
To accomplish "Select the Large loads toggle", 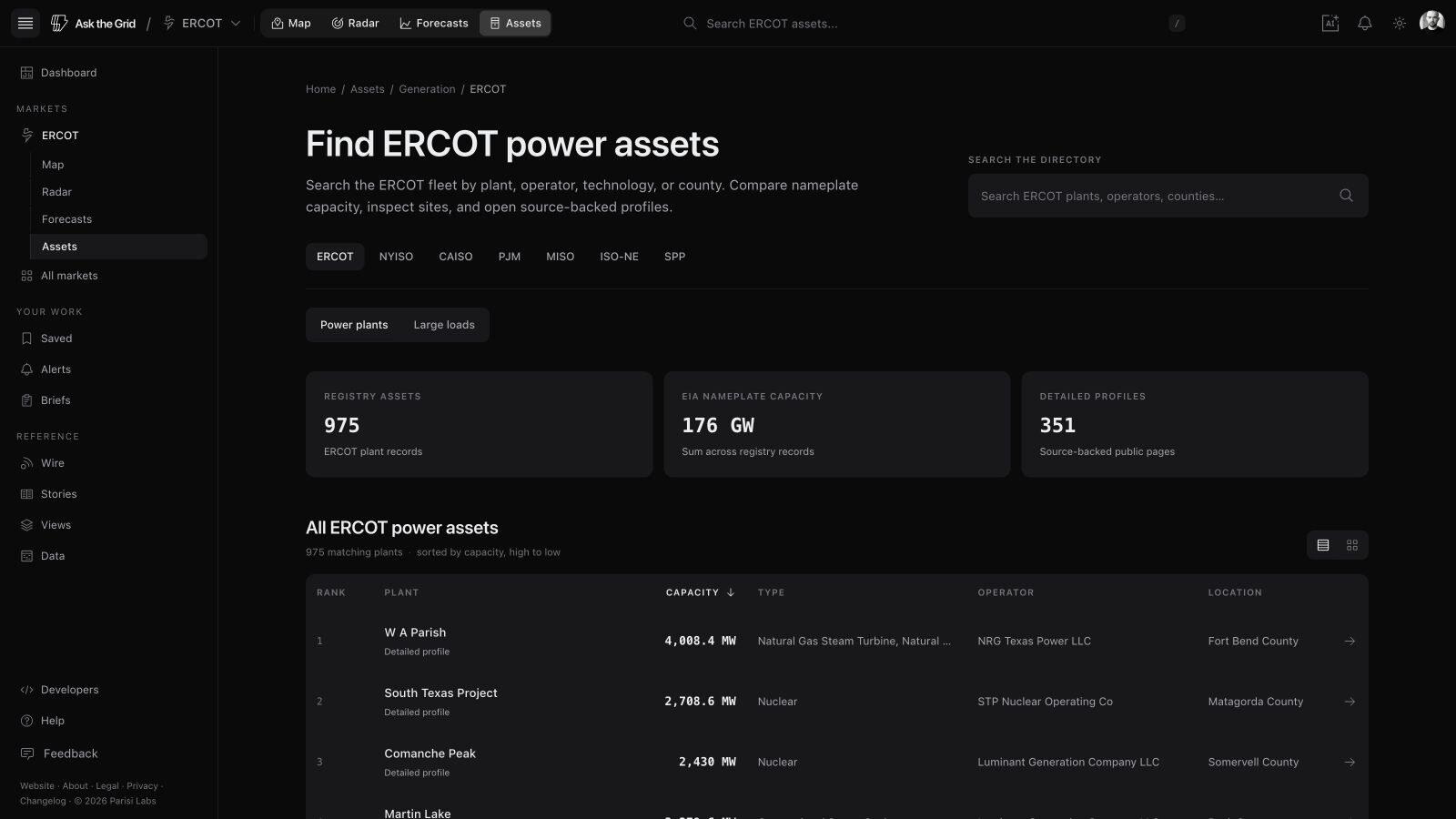I will click(444, 325).
